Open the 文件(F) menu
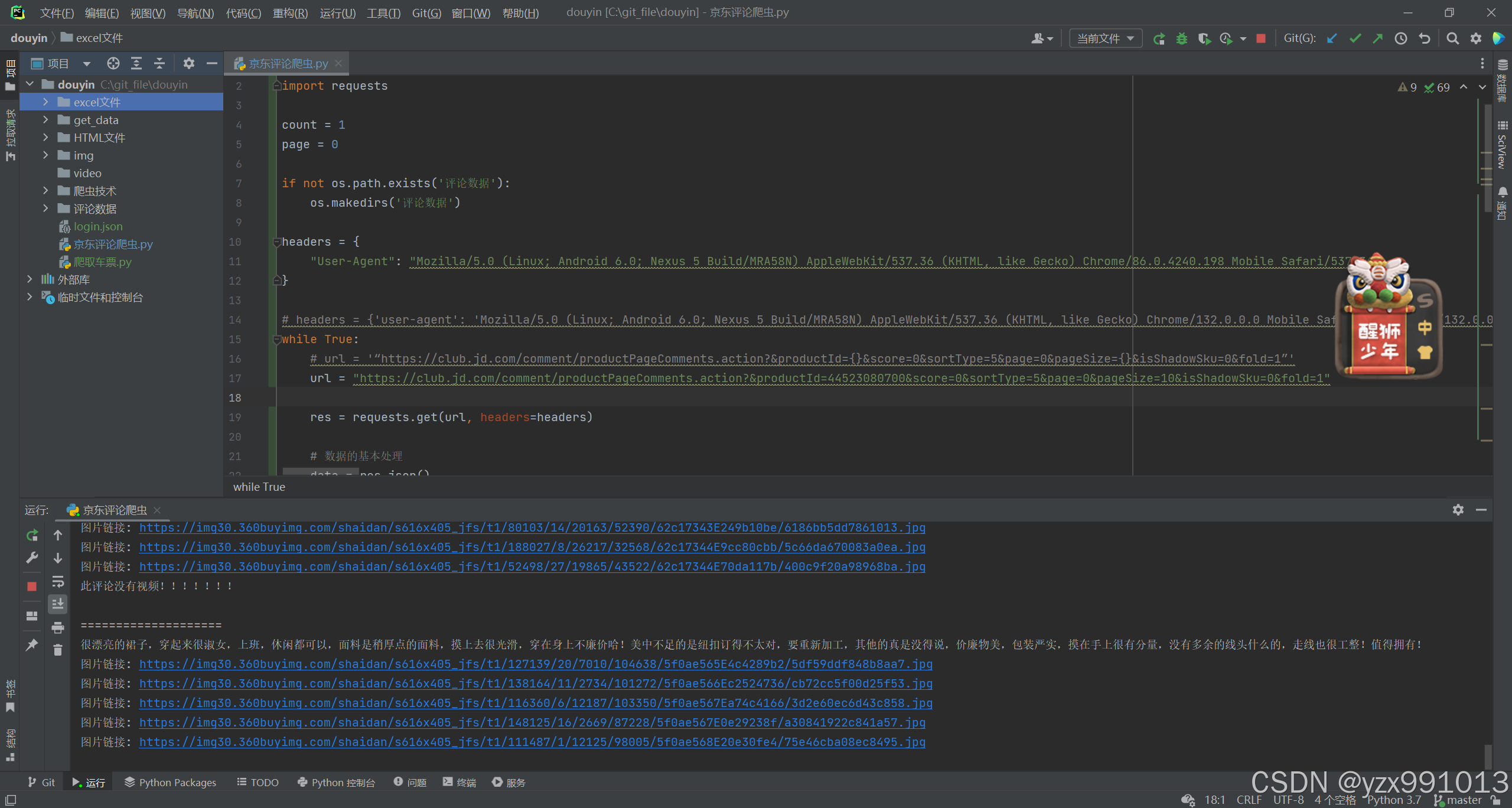The height and width of the screenshot is (808, 1512). (x=57, y=13)
